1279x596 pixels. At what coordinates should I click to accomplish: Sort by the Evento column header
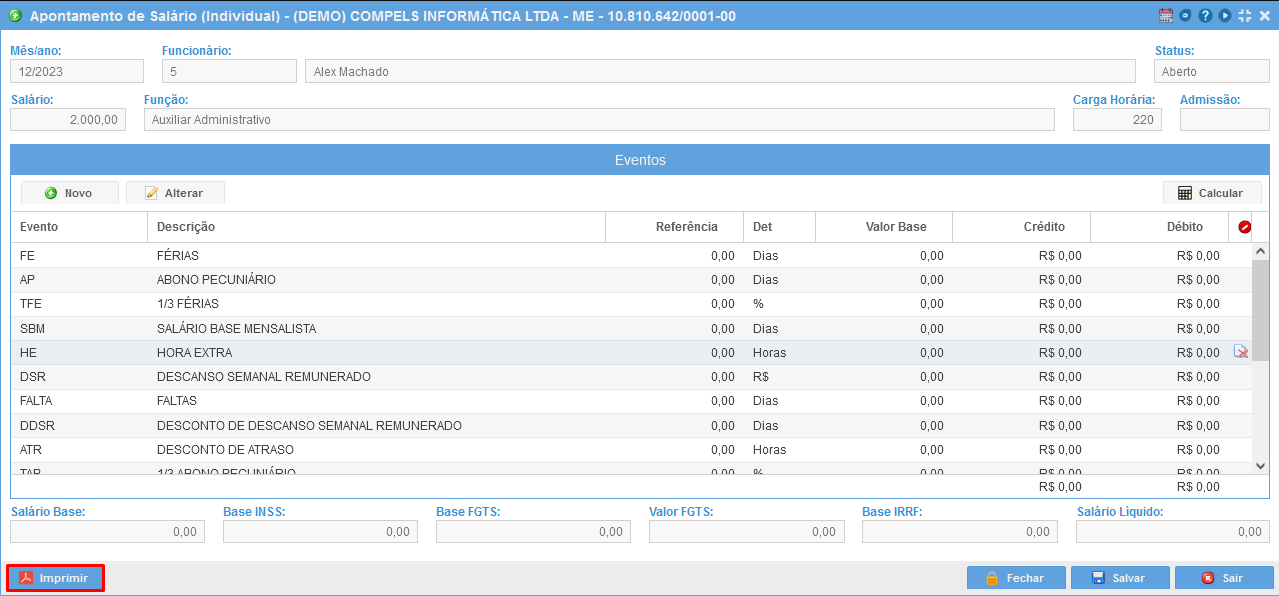click(79, 227)
